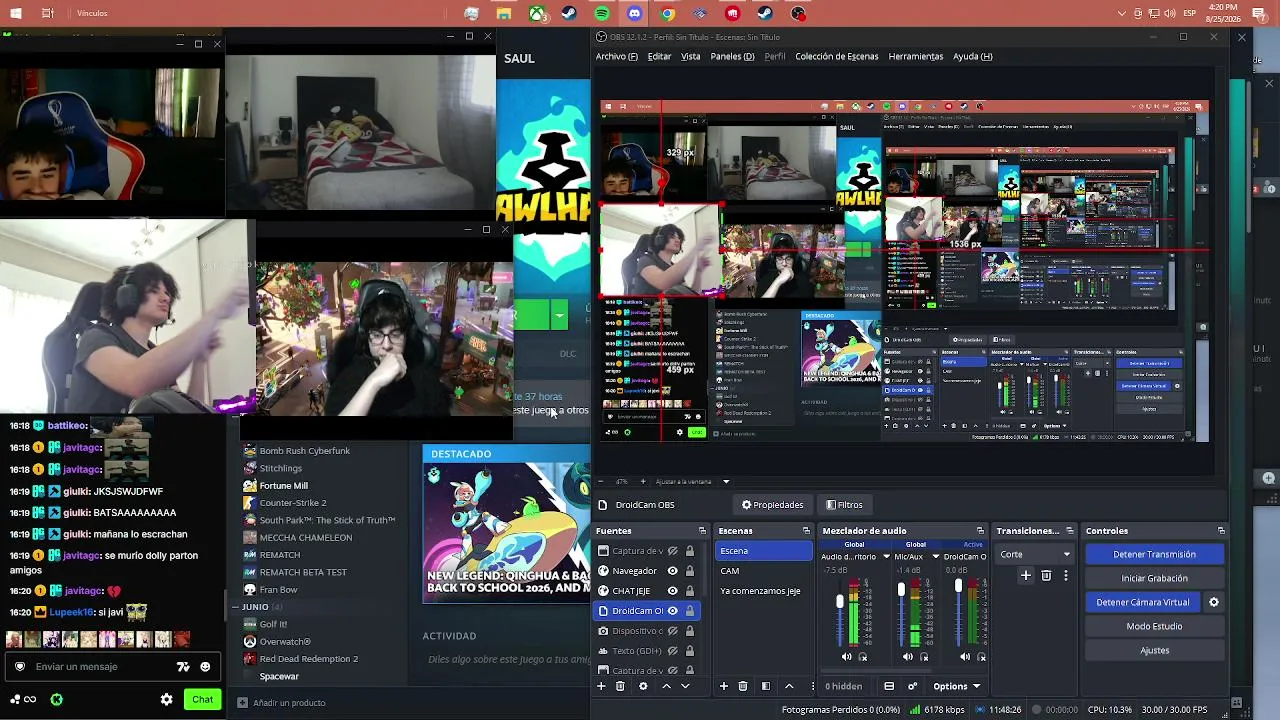Open virtual camera settings gear

pos(1214,602)
